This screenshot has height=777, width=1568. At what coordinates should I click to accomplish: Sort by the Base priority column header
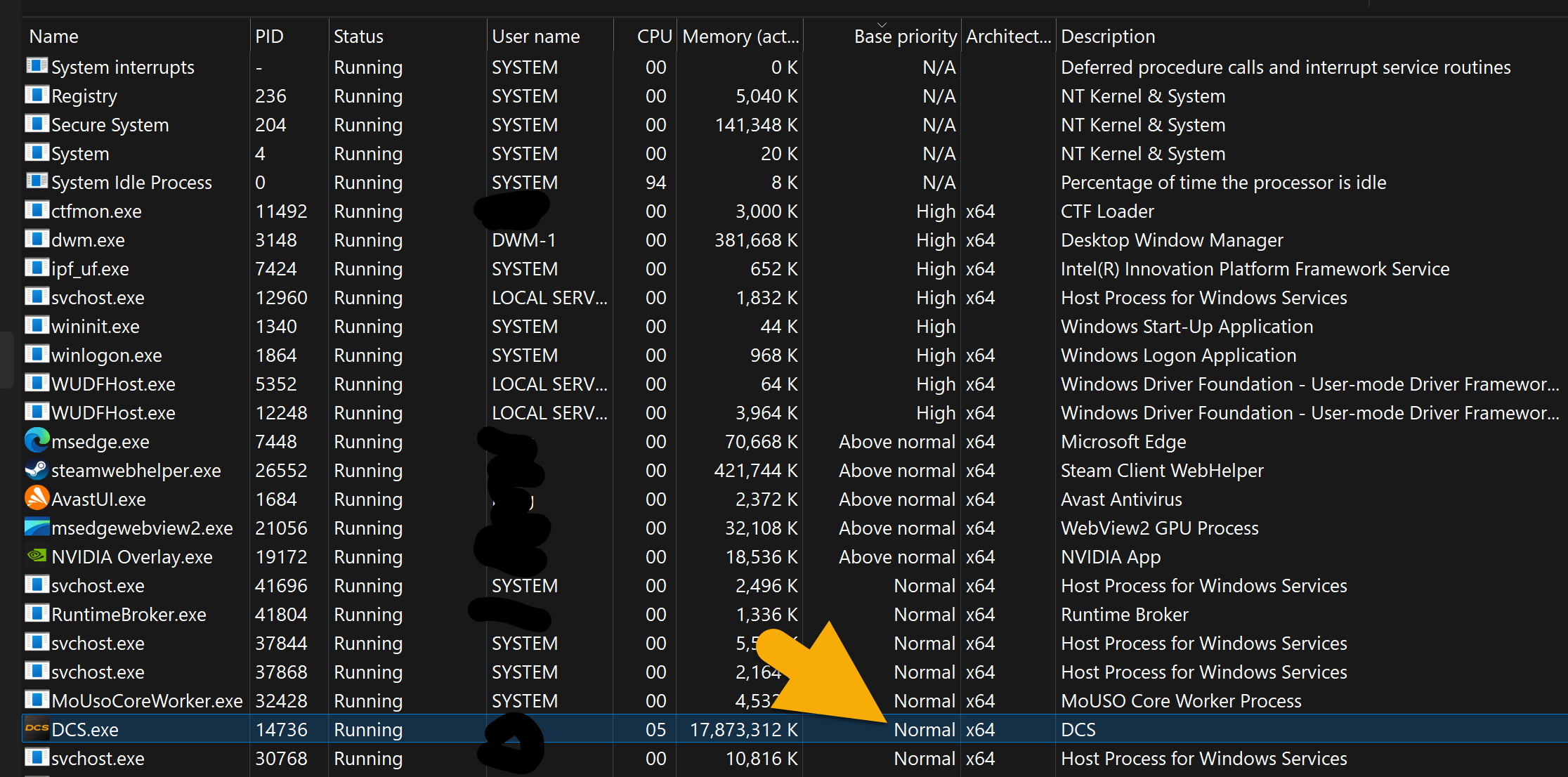(882, 37)
